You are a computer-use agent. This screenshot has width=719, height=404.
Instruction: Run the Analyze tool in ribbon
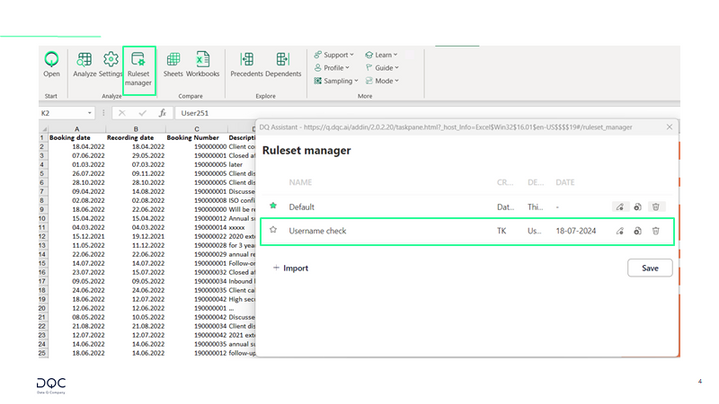click(x=84, y=64)
